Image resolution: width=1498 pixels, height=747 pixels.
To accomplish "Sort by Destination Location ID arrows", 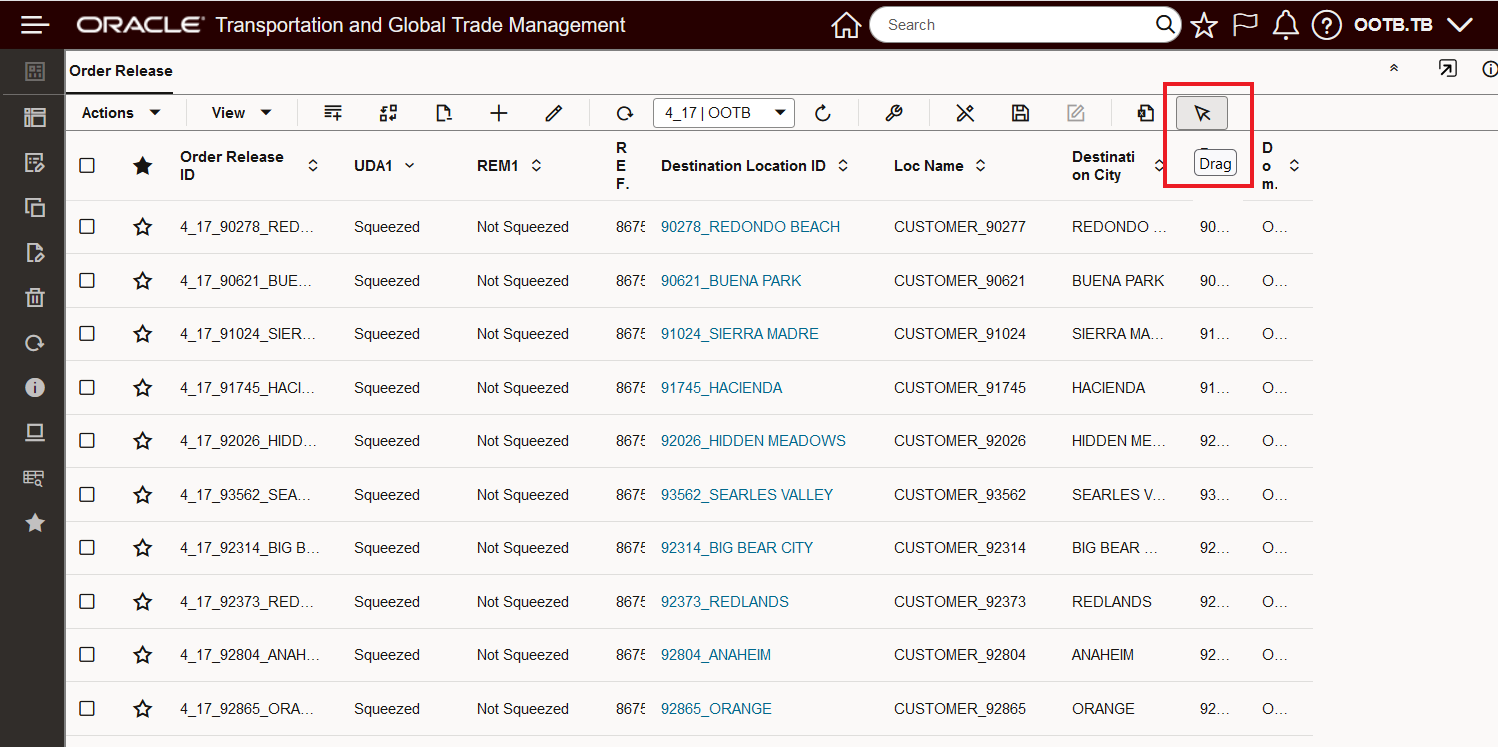I will click(843, 166).
